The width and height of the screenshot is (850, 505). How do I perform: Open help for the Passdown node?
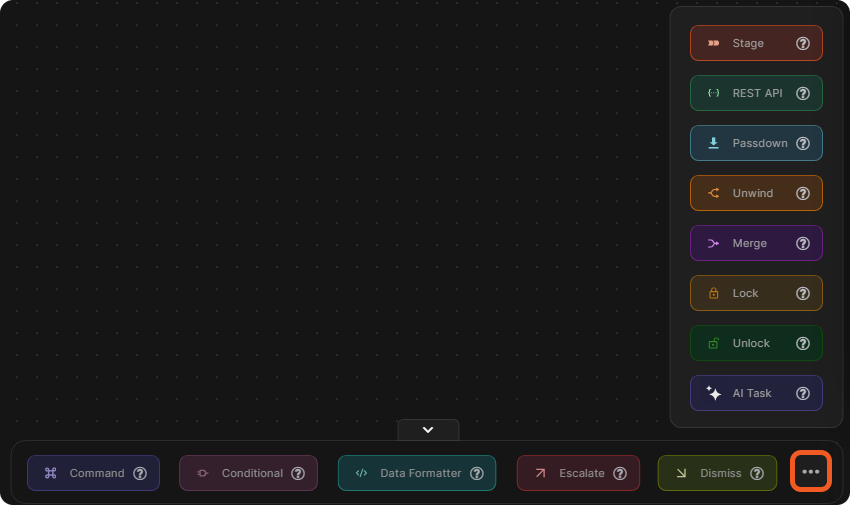pos(803,143)
